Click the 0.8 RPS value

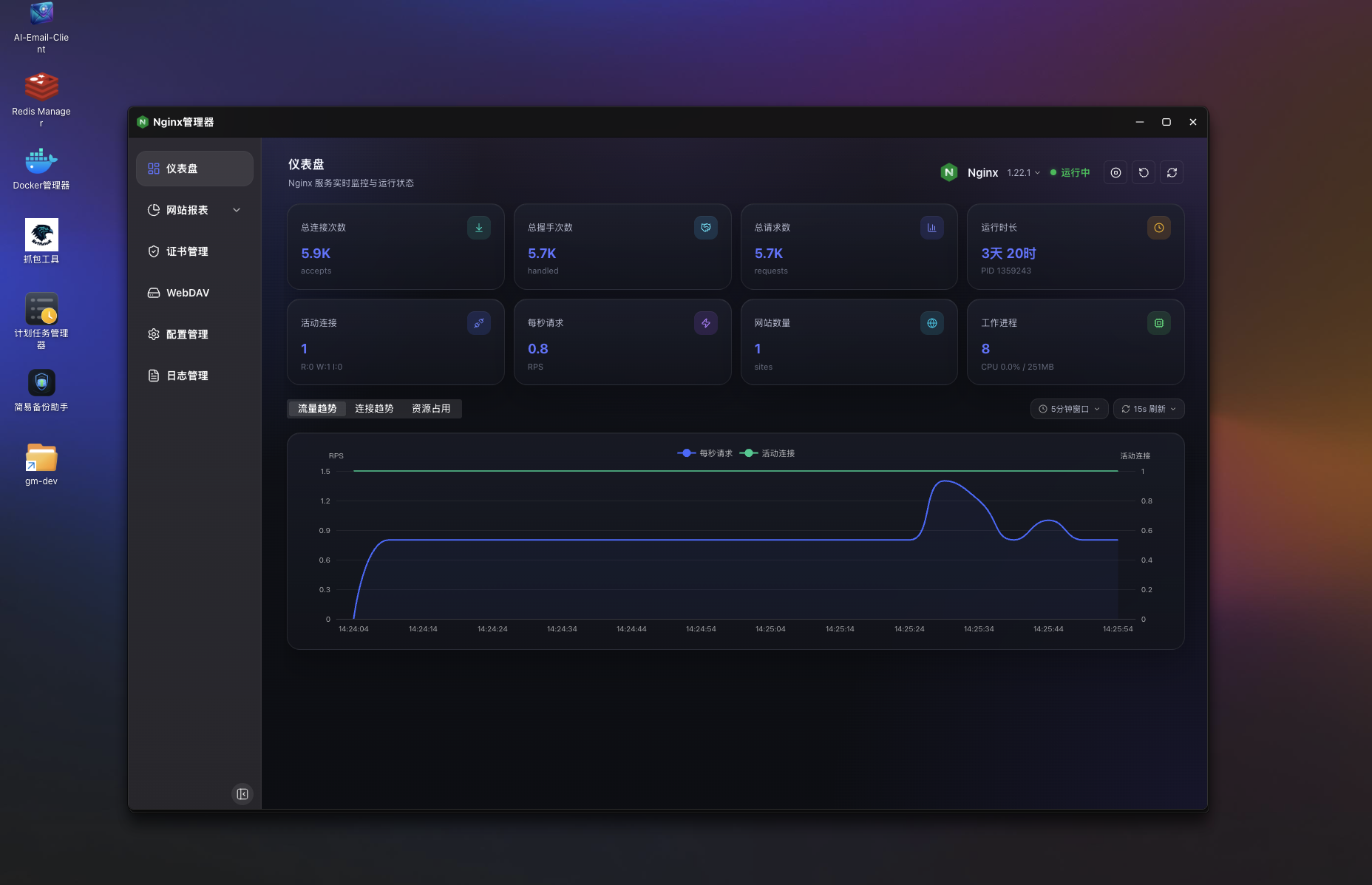[538, 349]
